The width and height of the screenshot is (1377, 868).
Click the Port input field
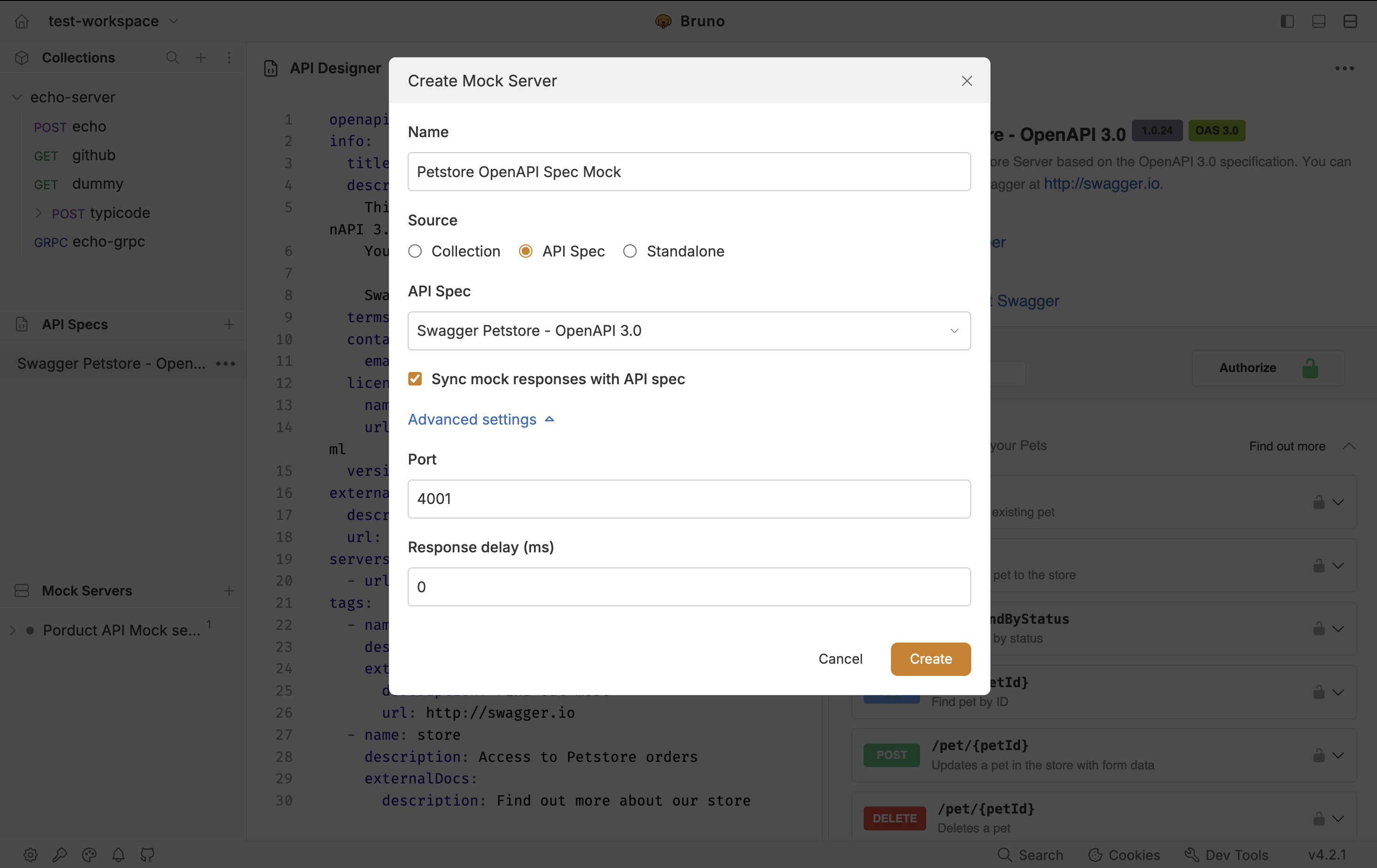(689, 499)
